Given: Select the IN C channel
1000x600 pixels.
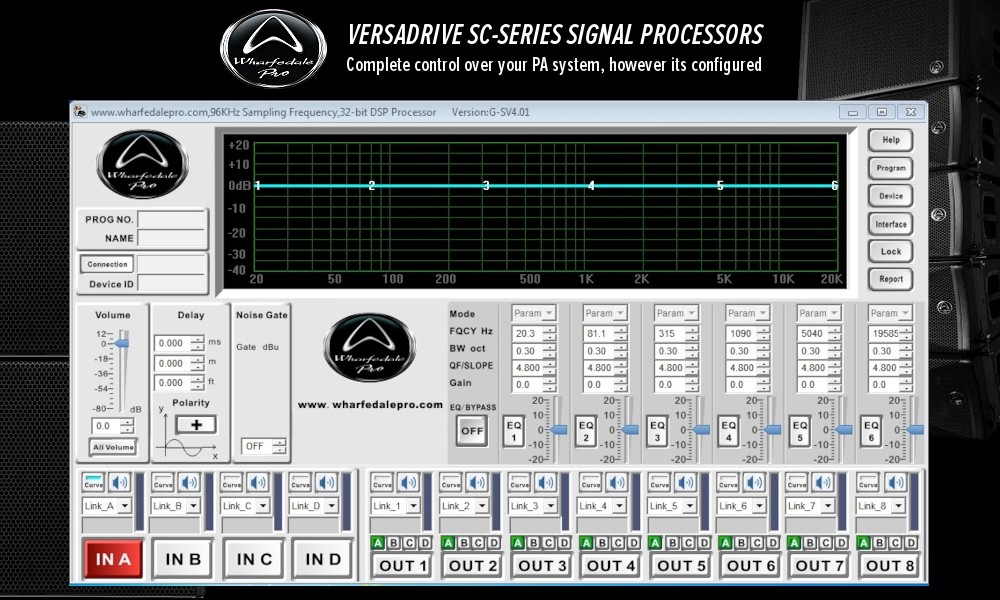Looking at the screenshot, I should tap(254, 559).
